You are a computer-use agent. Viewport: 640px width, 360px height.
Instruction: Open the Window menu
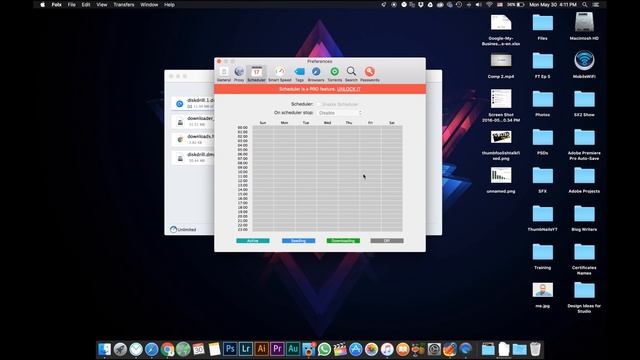[x=149, y=5]
